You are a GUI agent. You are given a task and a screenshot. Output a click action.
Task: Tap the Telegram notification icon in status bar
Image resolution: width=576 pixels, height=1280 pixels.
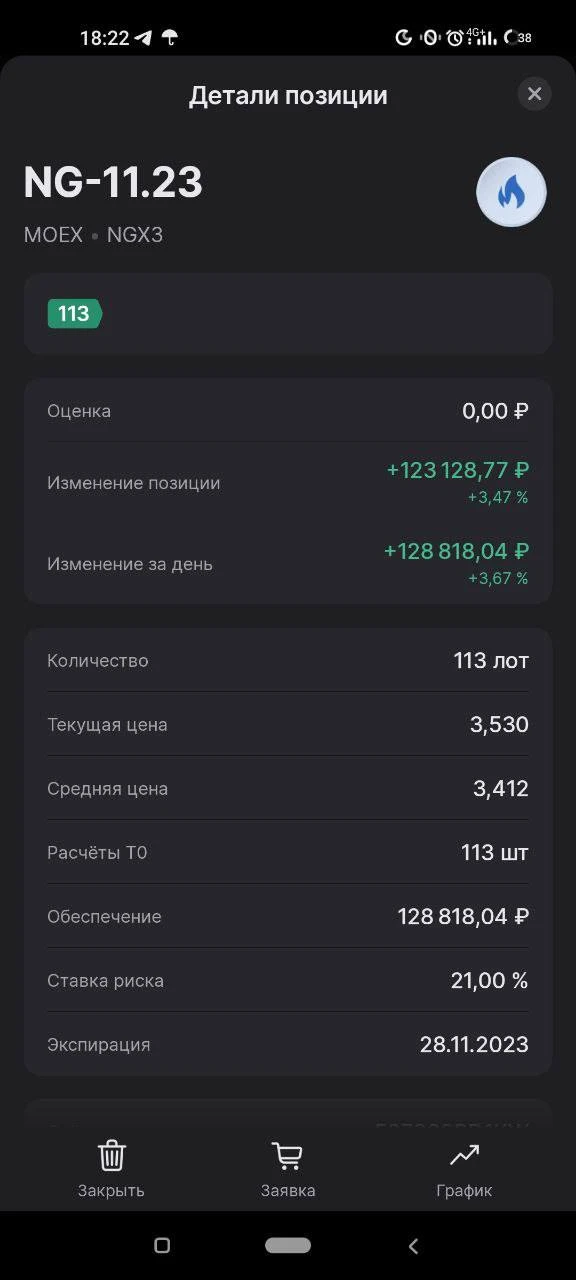(144, 38)
